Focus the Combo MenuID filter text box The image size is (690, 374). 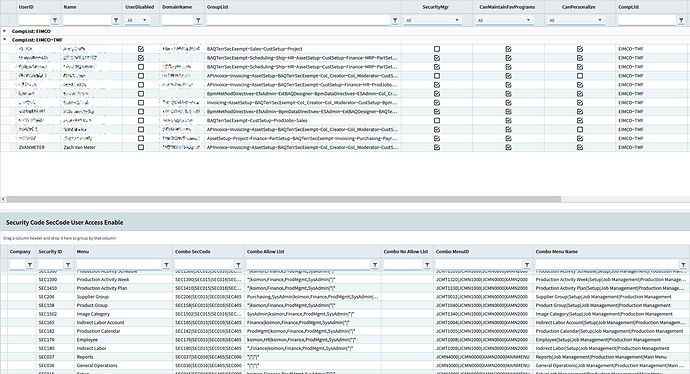pyautogui.click(x=479, y=265)
